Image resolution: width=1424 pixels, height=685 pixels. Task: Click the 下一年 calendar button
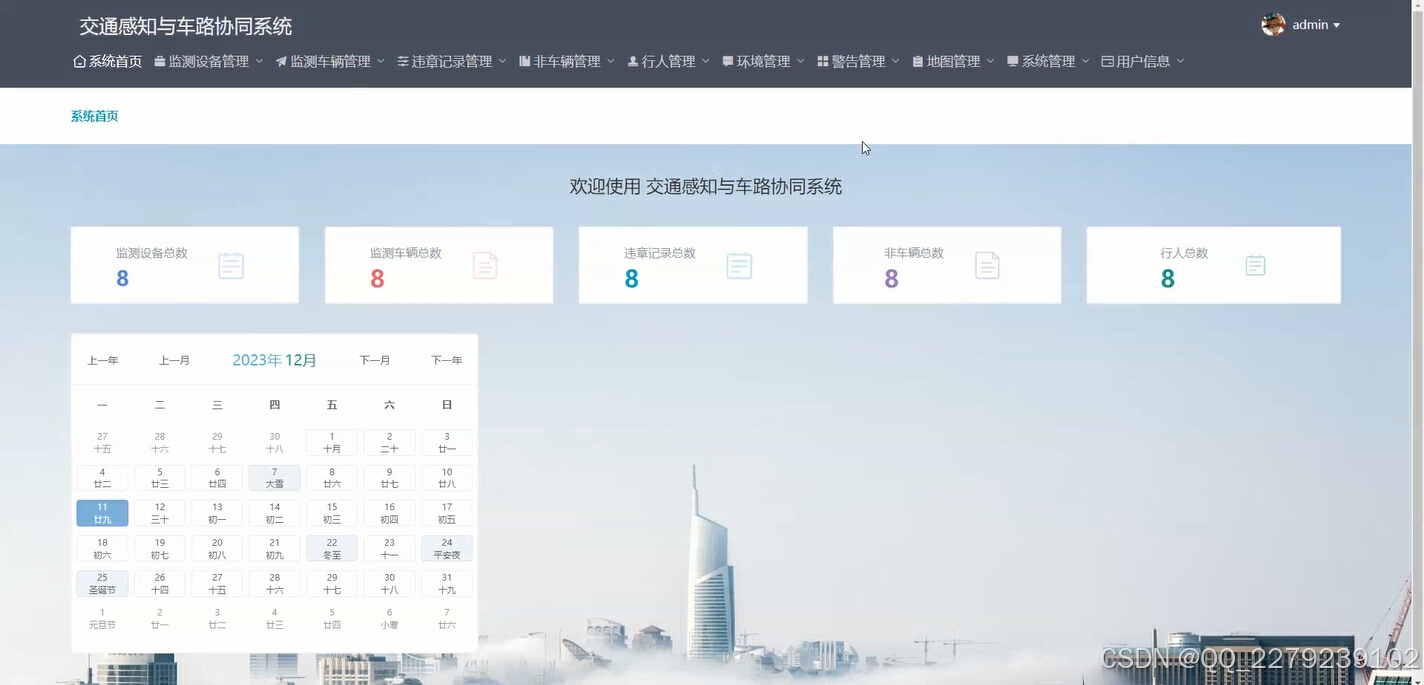(x=446, y=360)
